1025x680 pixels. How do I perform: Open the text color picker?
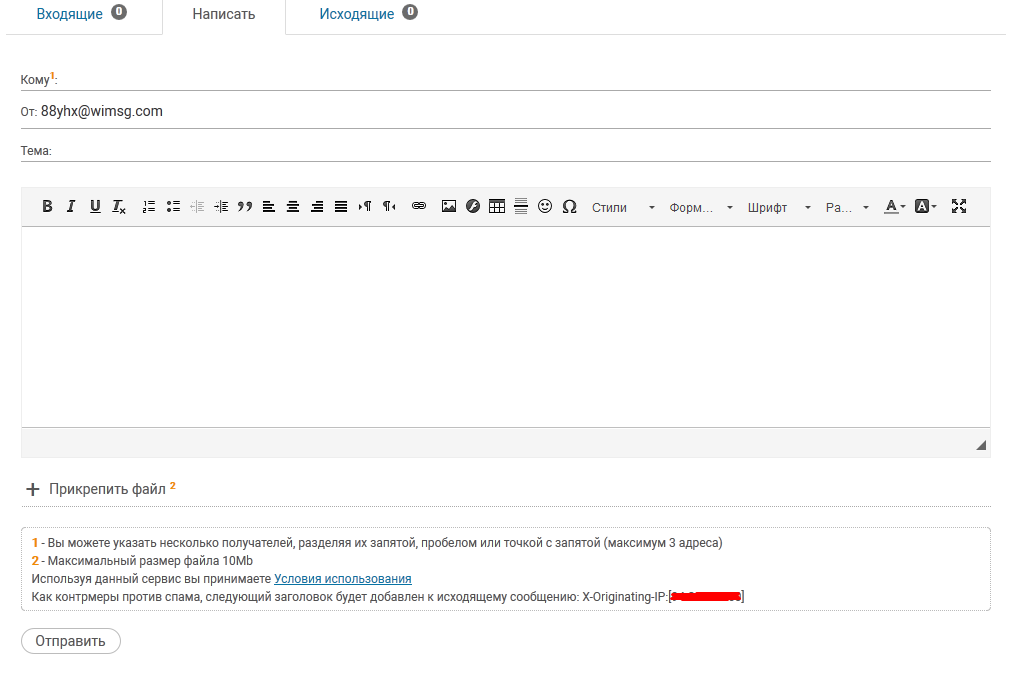click(x=894, y=207)
